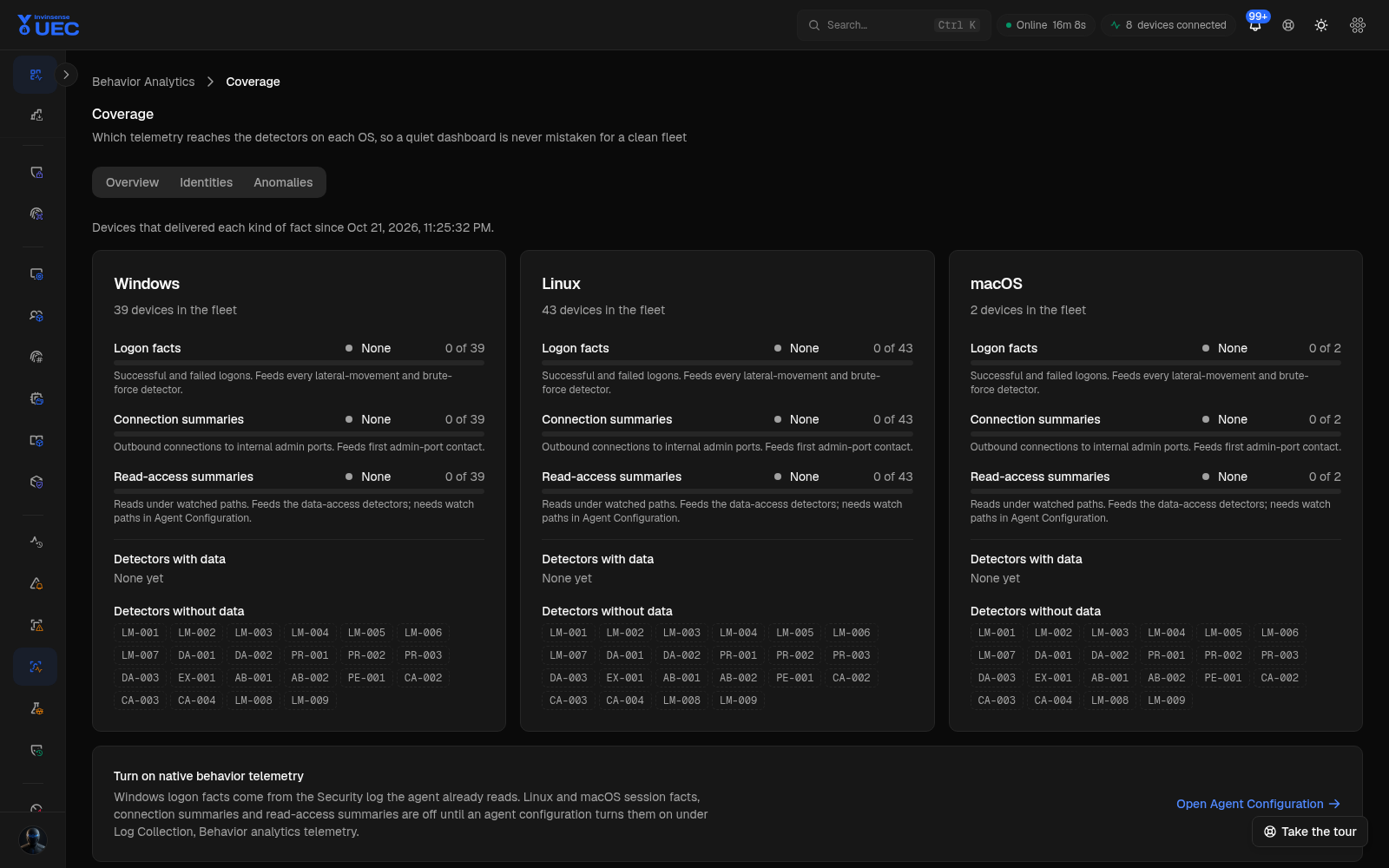Open Agent Configuration link
The image size is (1389, 868).
click(1258, 804)
